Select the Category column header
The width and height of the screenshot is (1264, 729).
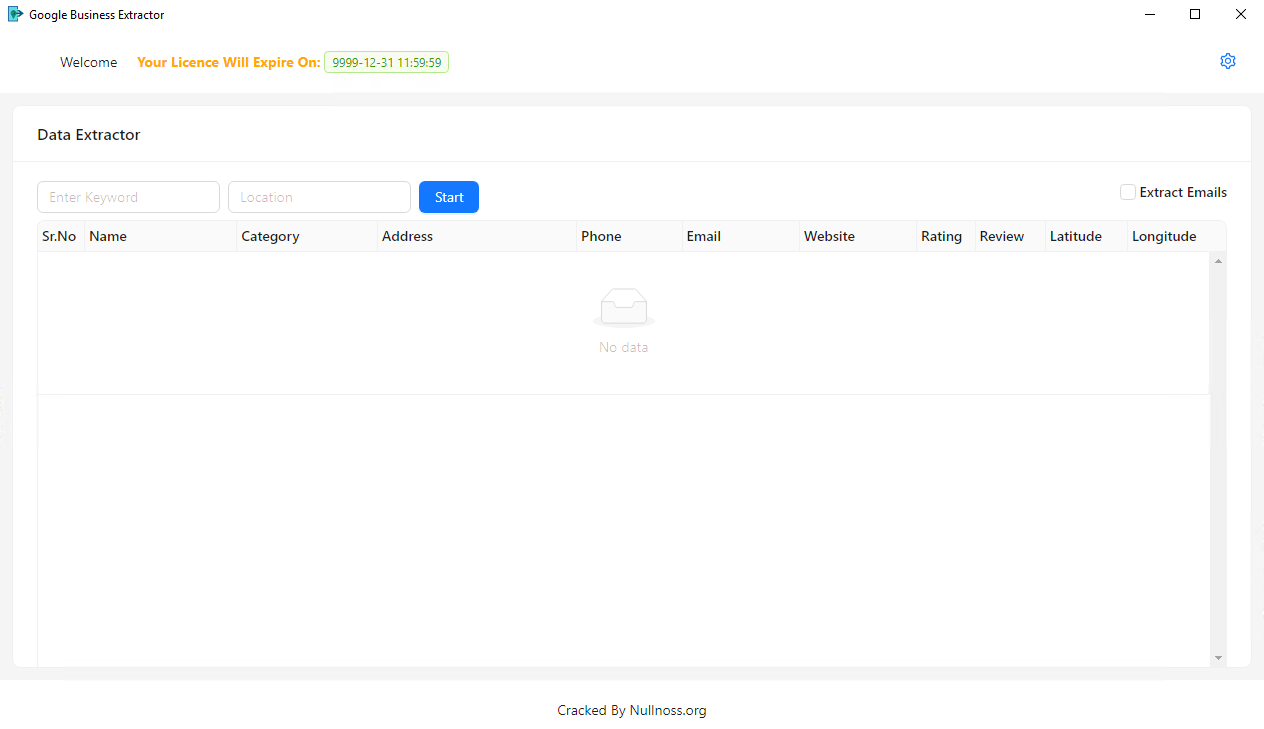click(x=307, y=236)
